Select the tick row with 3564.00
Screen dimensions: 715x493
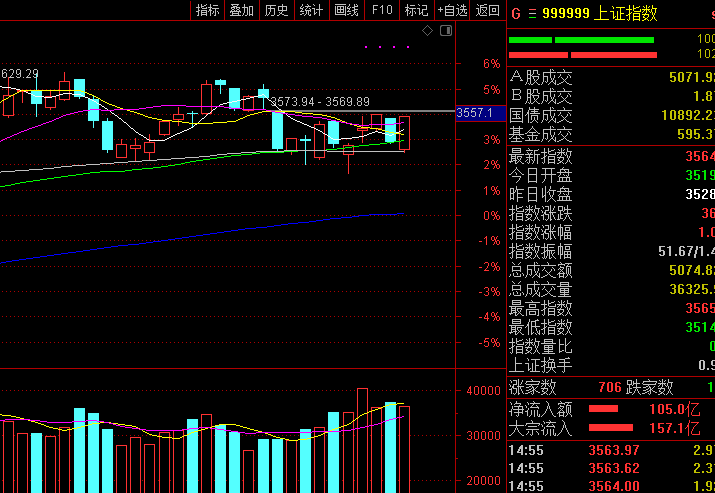611,486
